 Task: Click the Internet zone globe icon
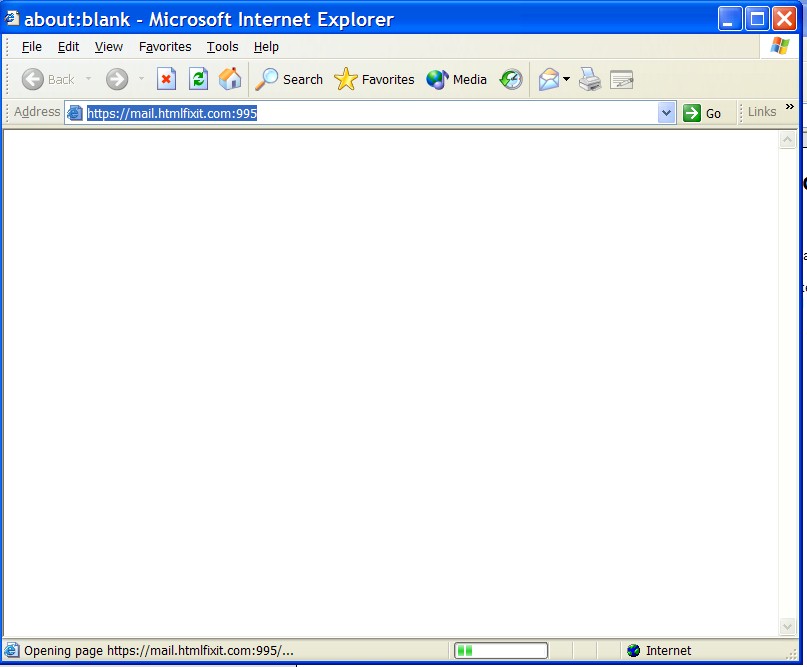634,651
